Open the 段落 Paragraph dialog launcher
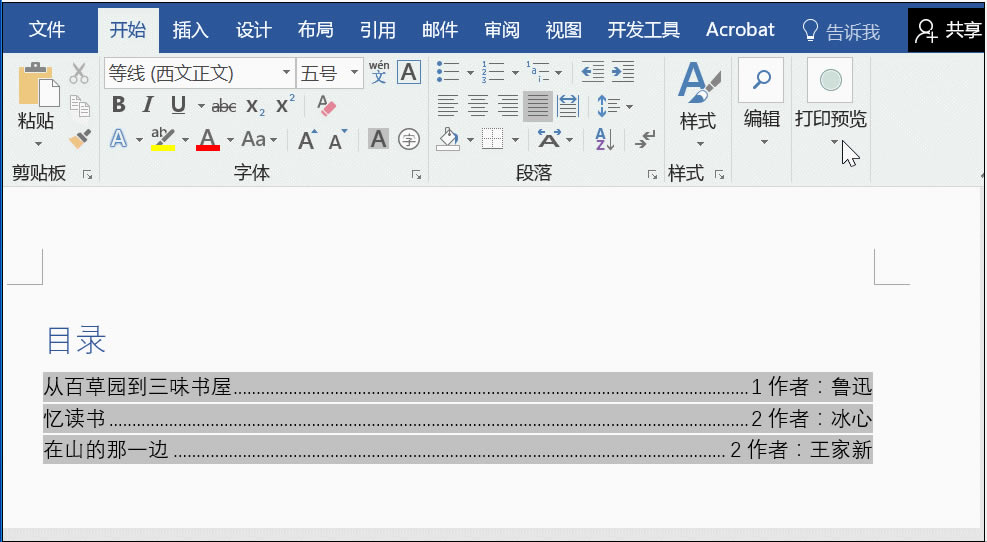The image size is (987, 542). 652,174
